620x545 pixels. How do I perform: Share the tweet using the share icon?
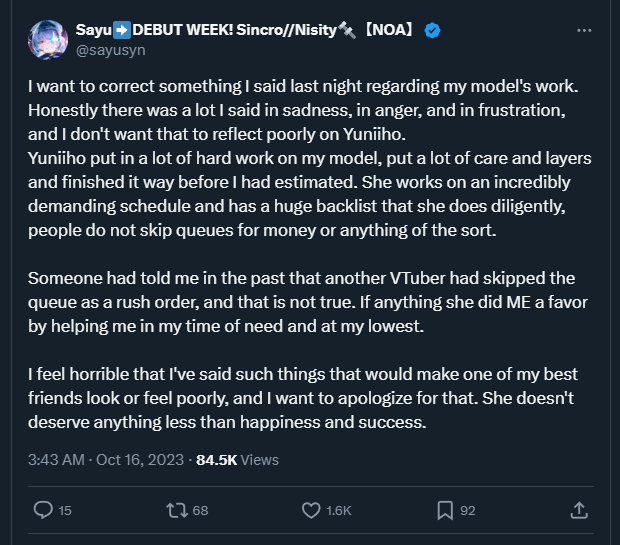tap(578, 510)
